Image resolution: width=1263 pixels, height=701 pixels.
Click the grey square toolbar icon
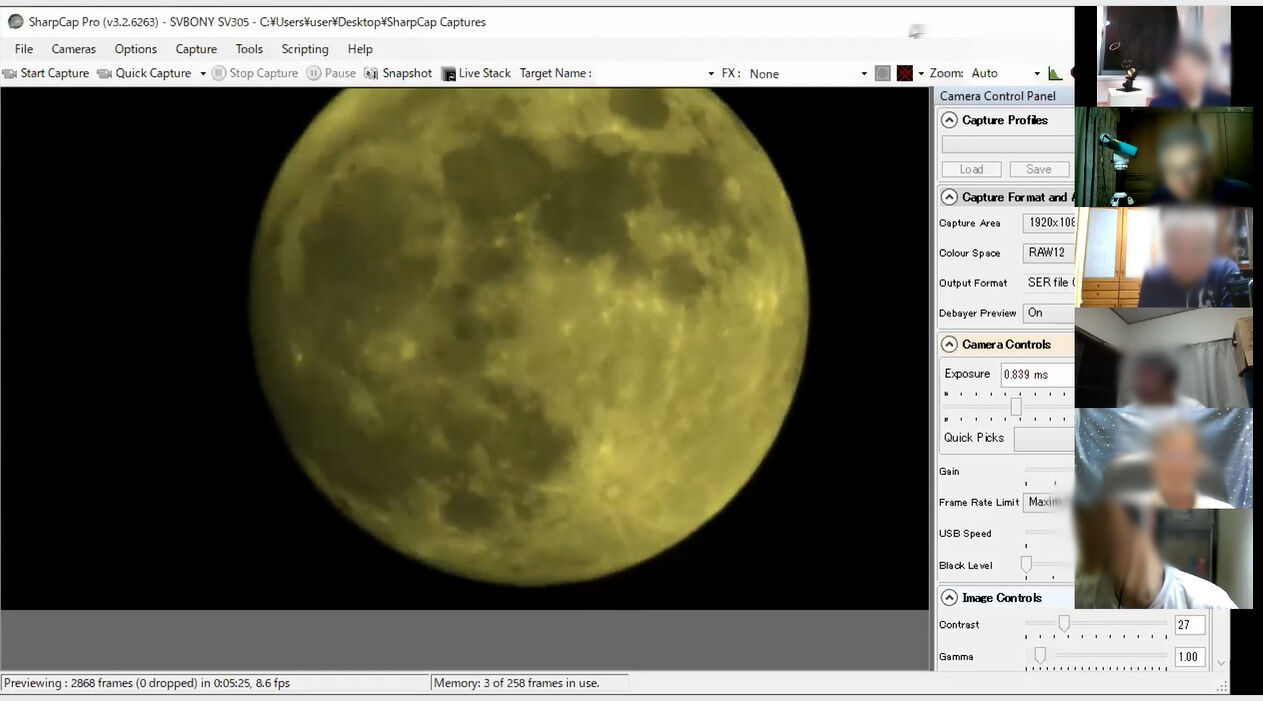tap(882, 73)
